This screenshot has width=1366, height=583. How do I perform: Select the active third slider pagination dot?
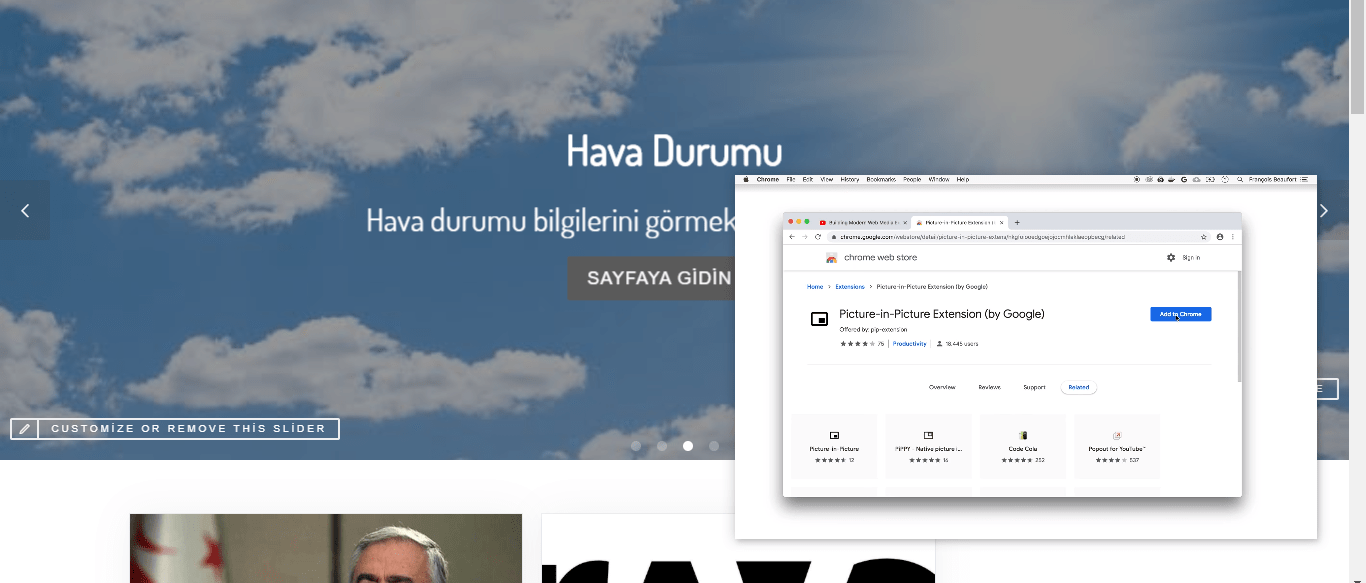(x=688, y=446)
